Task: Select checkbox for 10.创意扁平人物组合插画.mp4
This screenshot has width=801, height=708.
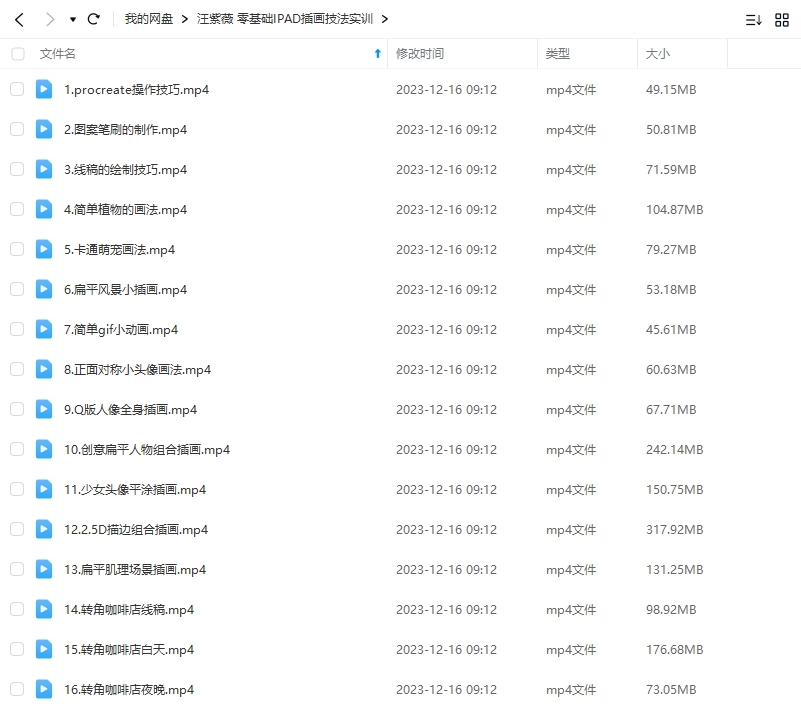Action: tap(17, 449)
